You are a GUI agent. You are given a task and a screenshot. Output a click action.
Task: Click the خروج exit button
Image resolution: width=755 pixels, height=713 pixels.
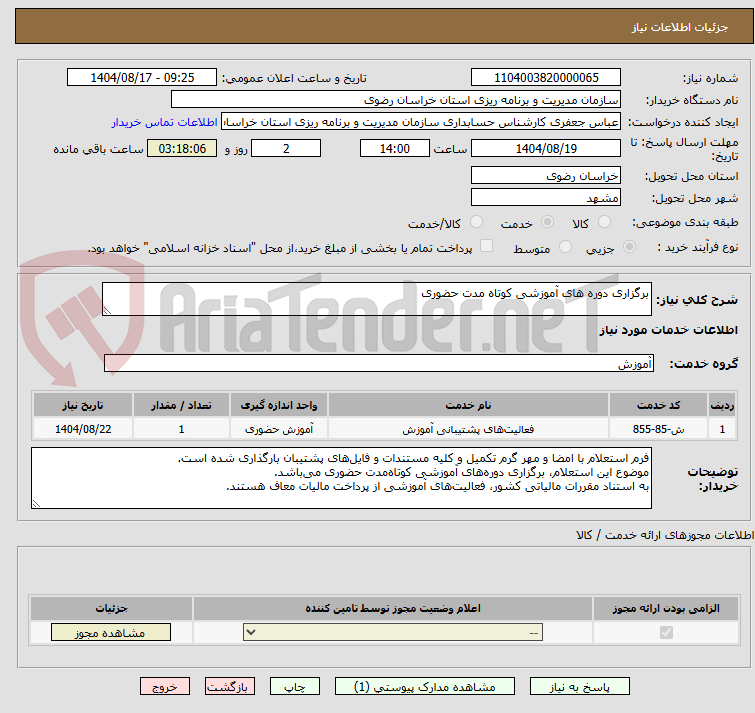click(x=164, y=687)
